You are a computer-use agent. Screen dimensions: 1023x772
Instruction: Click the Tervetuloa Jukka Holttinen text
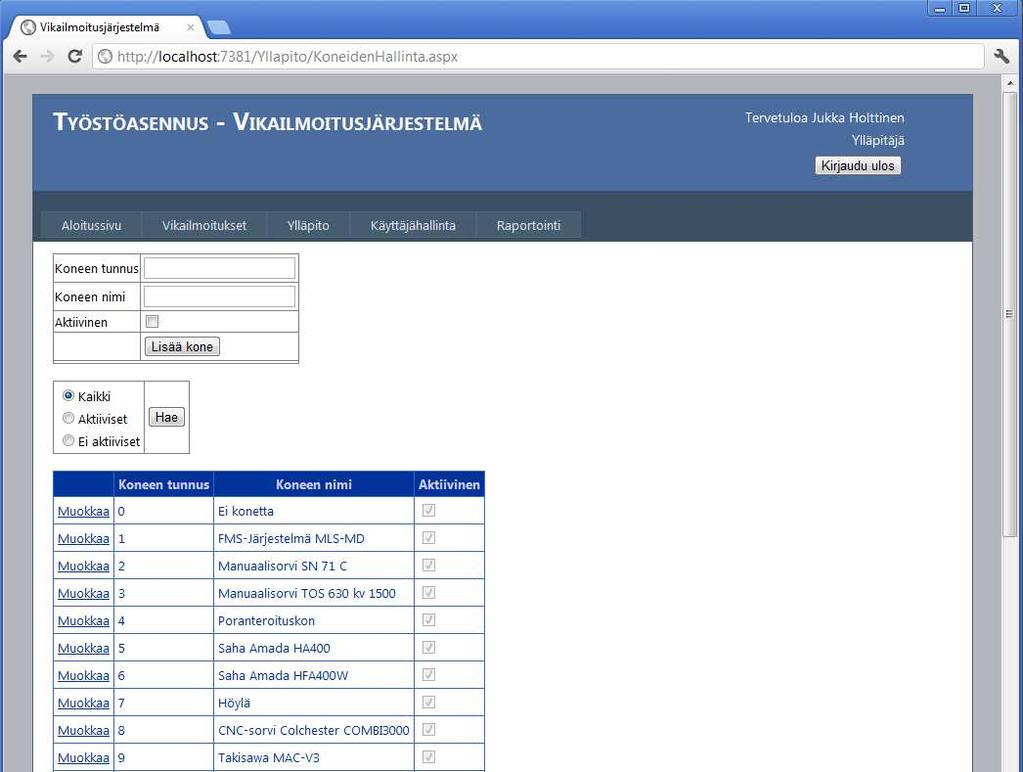[825, 118]
